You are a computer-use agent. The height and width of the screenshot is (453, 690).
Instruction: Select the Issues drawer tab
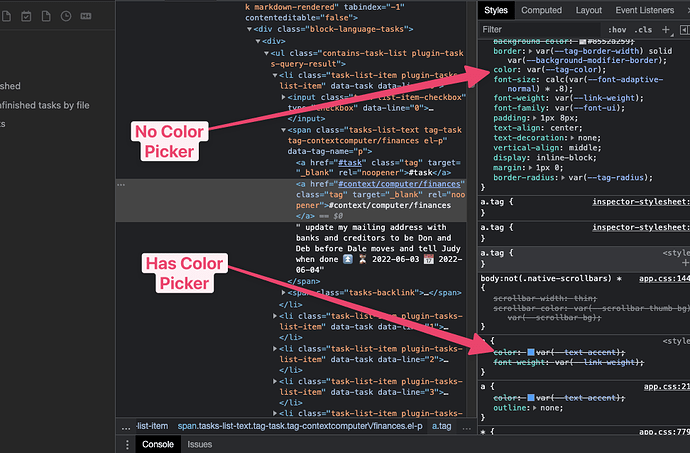tap(199, 445)
